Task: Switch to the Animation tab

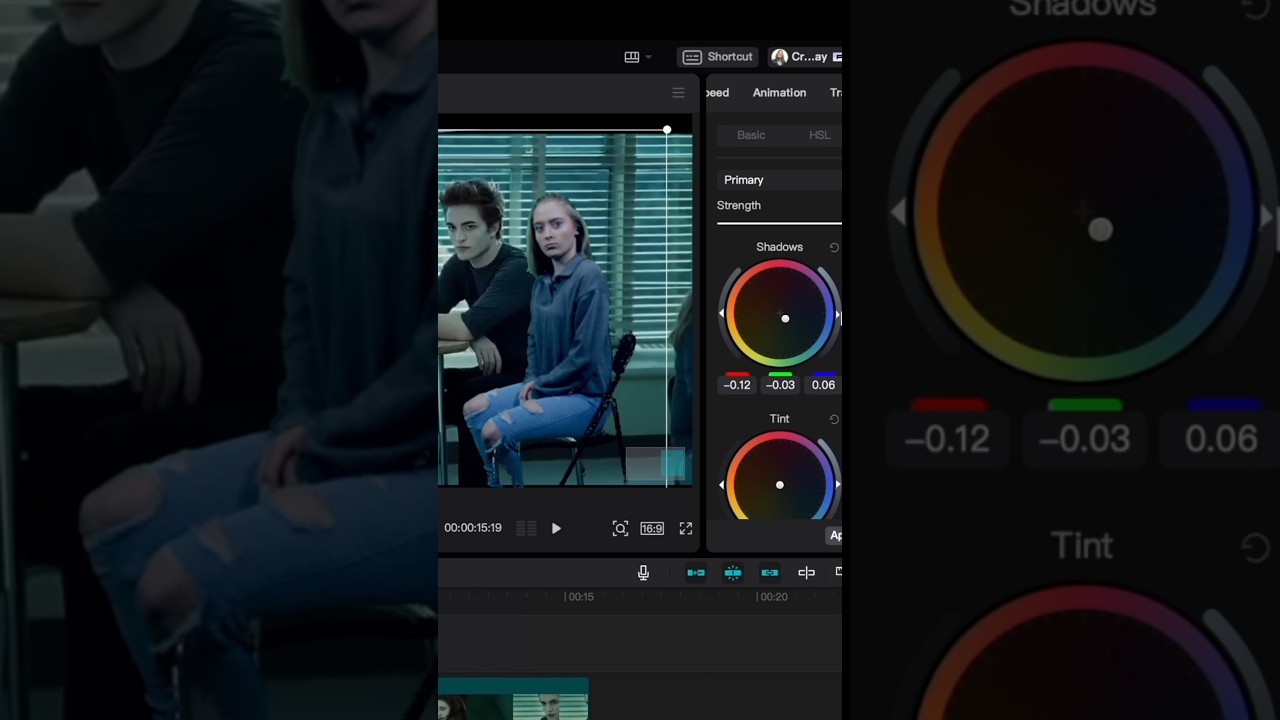Action: pos(779,93)
